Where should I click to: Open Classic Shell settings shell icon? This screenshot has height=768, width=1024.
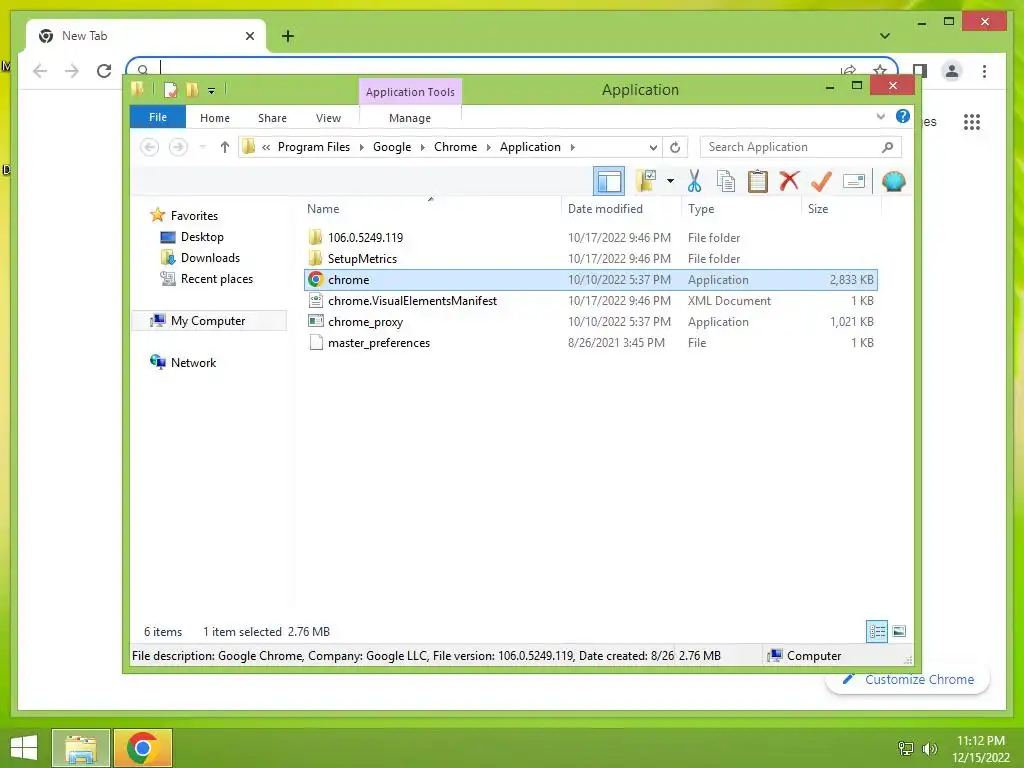pos(893,181)
